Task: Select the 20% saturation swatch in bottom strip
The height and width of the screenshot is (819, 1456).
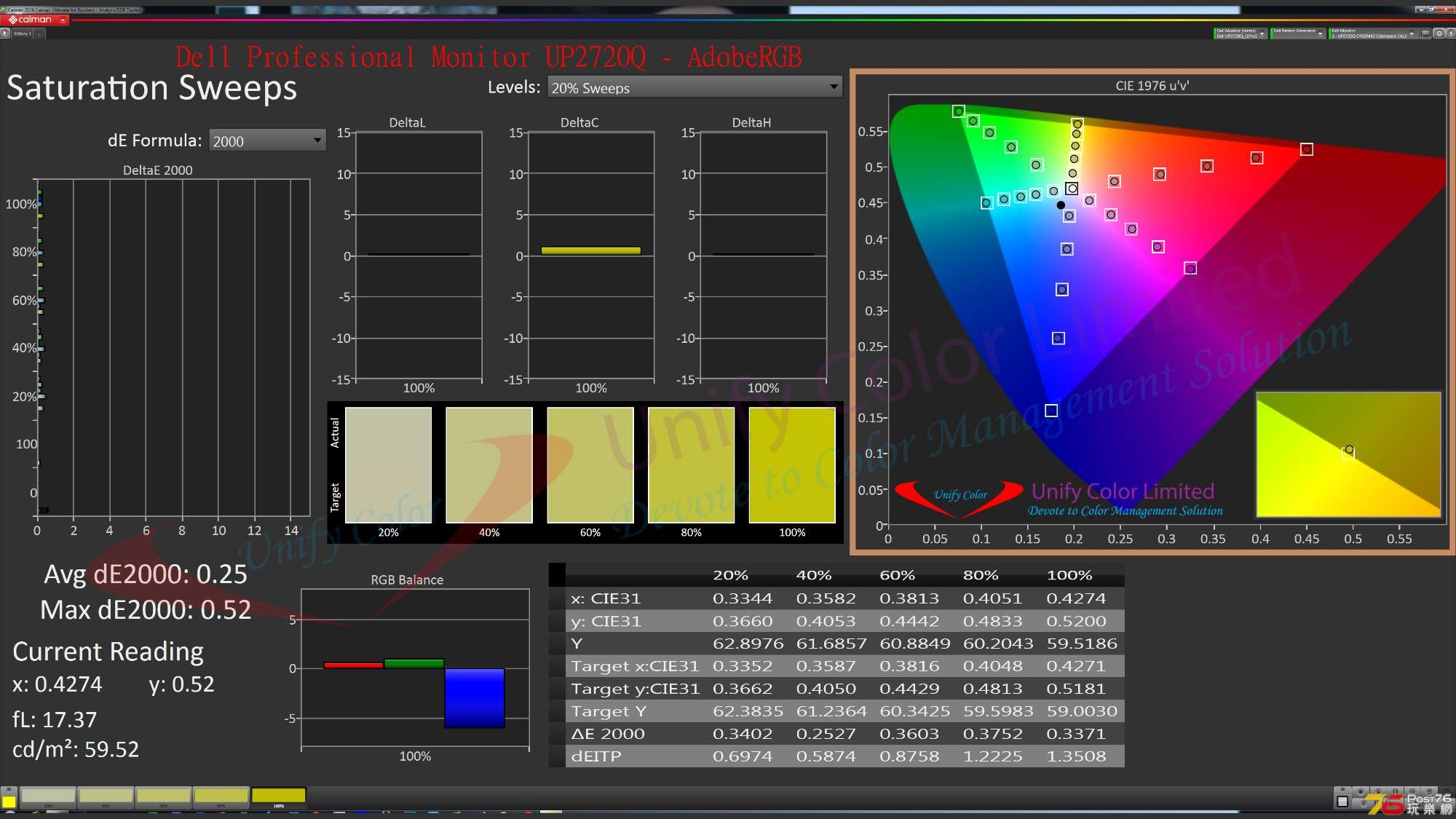Action: tap(48, 797)
